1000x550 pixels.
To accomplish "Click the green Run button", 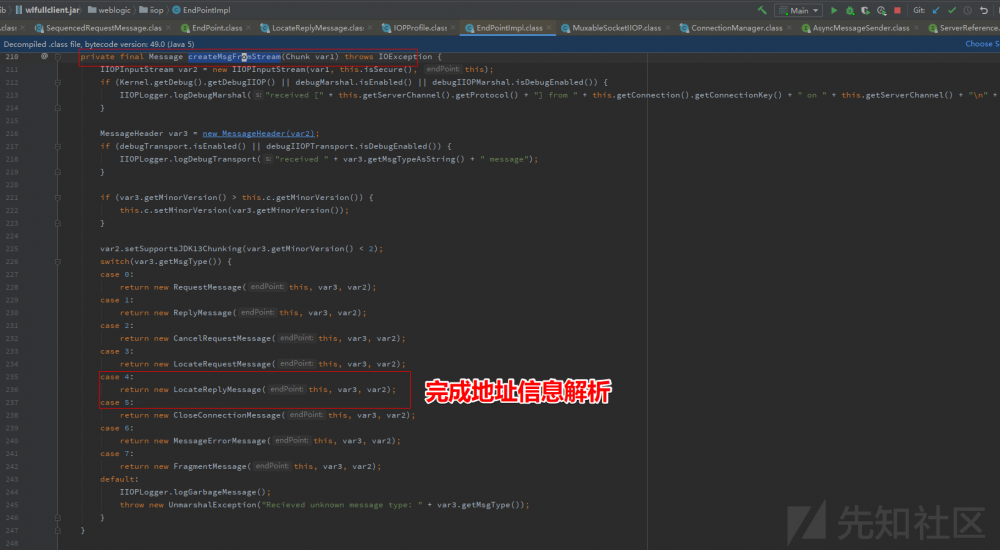I will click(x=834, y=10).
